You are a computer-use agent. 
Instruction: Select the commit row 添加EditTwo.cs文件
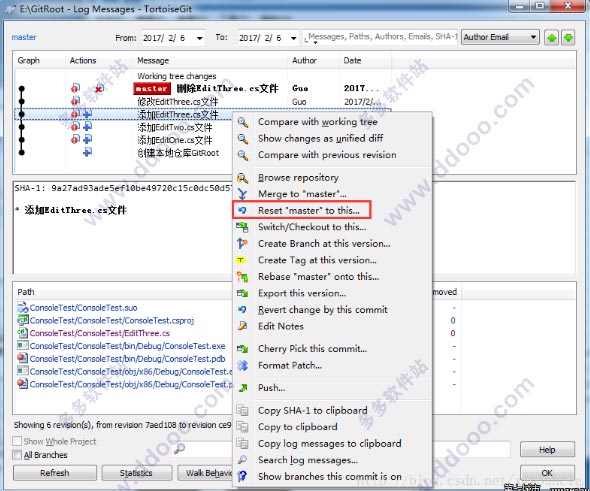175,127
